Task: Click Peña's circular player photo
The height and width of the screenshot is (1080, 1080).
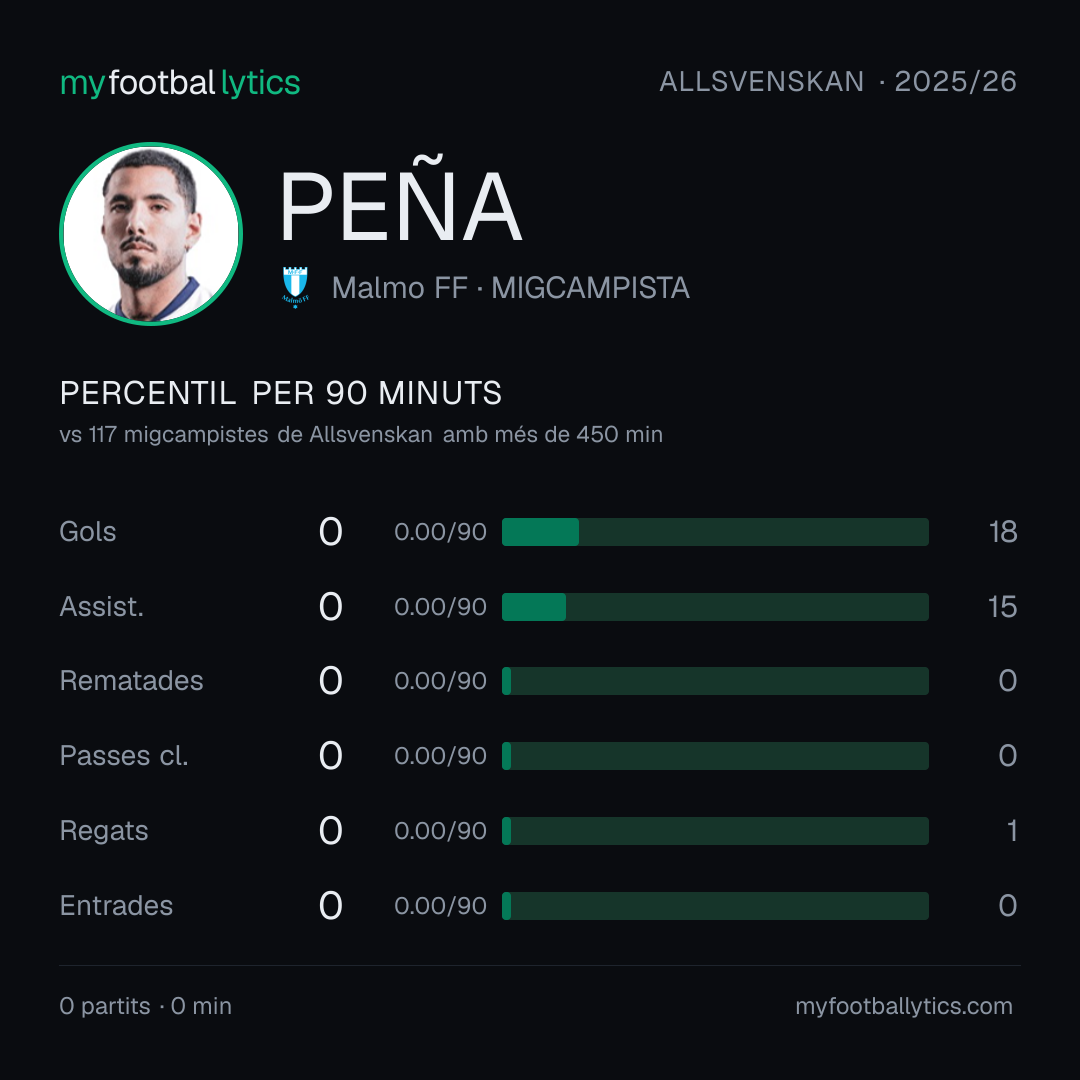Action: tap(151, 233)
